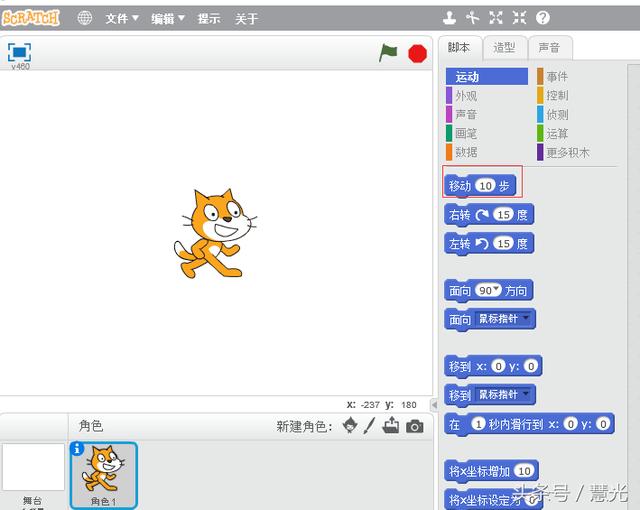Click seconds field in 秒内滑行到 block

478,424
